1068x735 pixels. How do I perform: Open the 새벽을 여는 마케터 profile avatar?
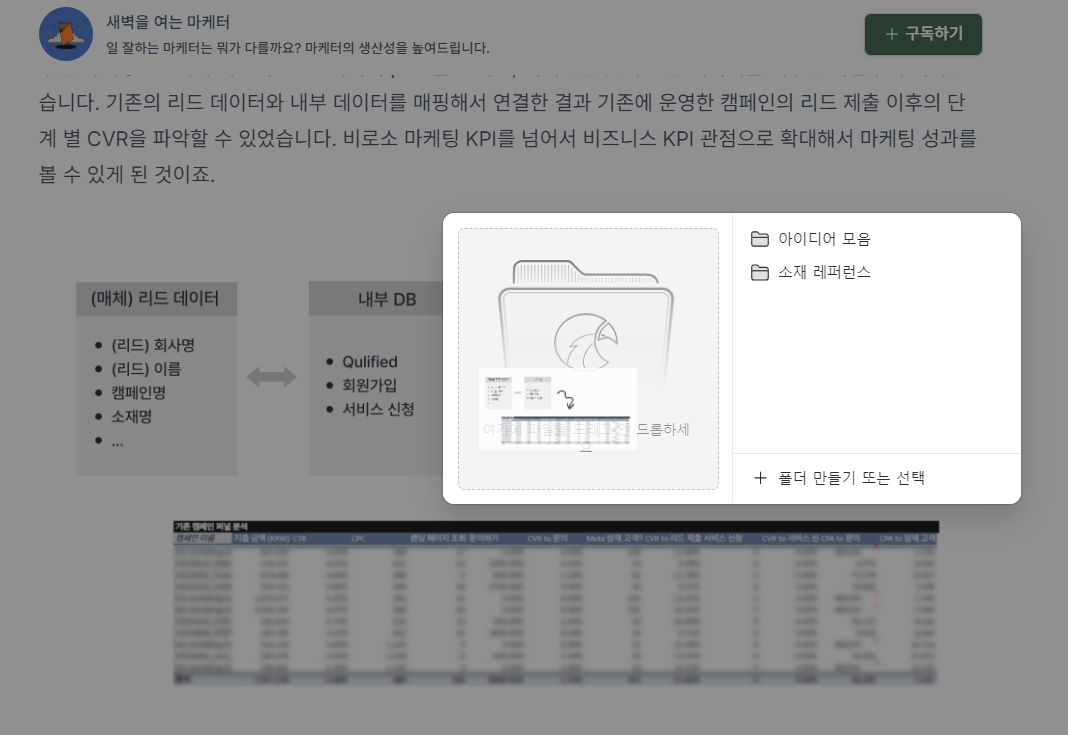[65, 33]
